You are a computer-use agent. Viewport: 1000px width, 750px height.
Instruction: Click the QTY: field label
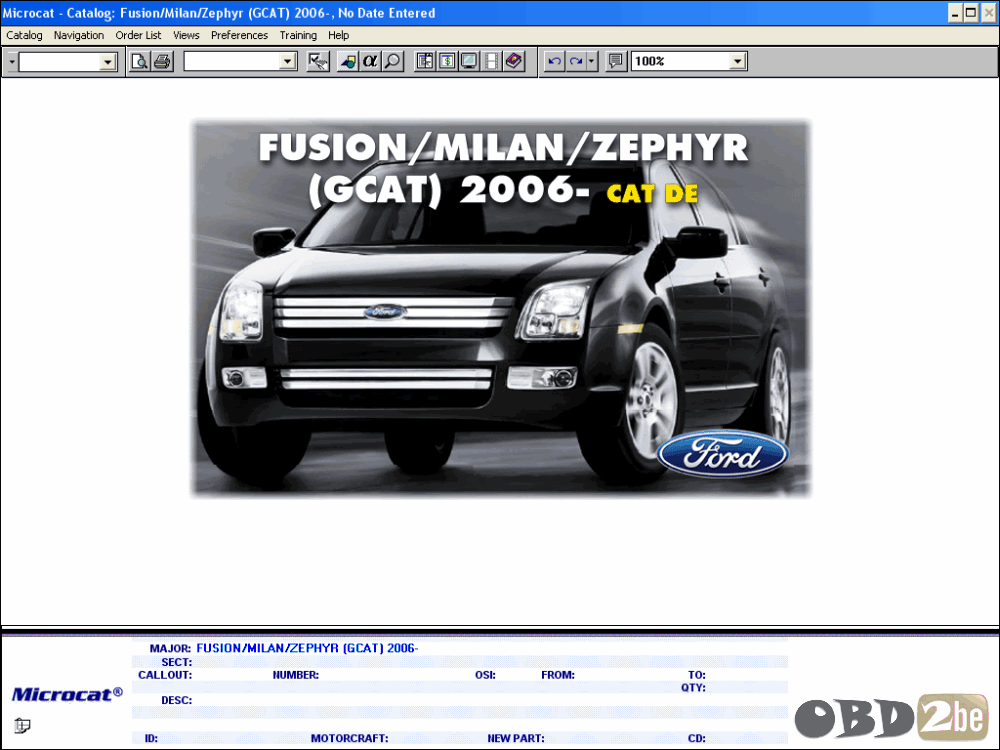(693, 688)
